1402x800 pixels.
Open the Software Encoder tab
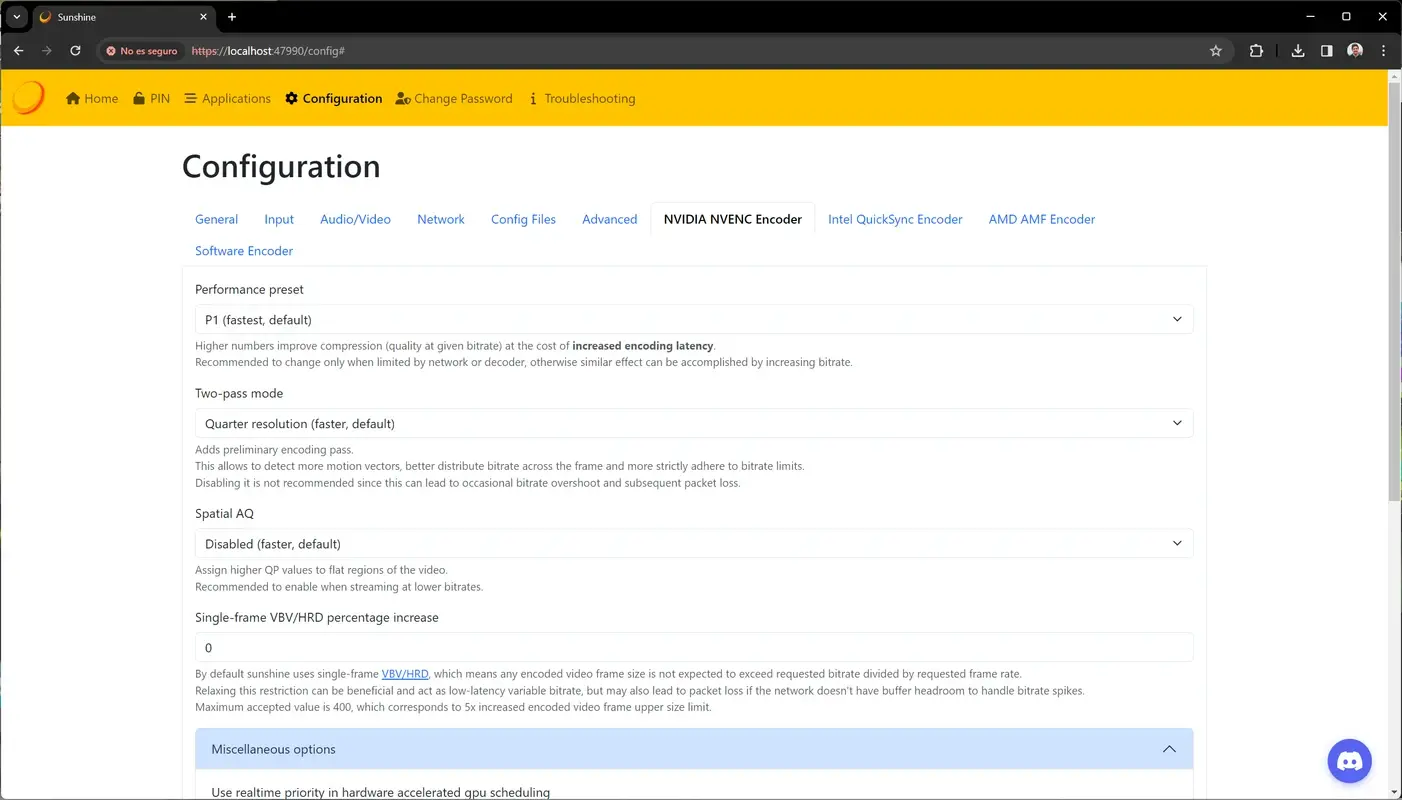(244, 251)
